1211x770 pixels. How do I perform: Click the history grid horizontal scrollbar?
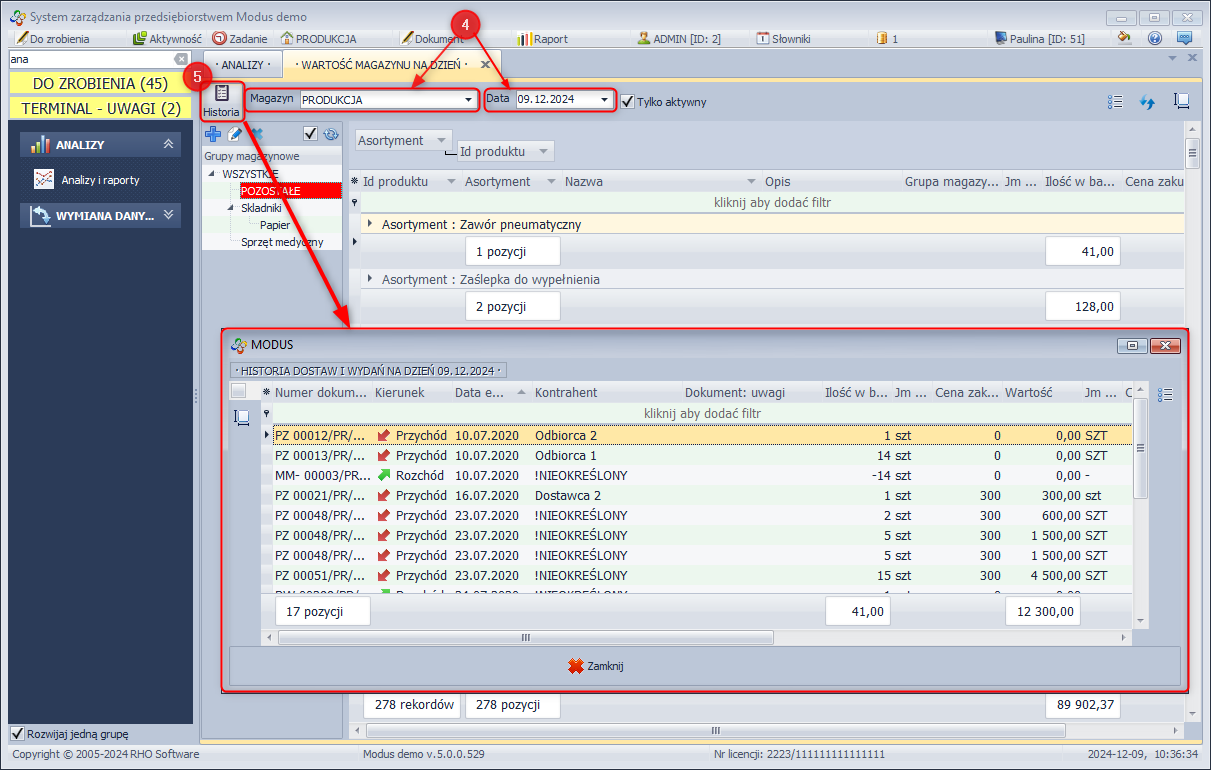[x=525, y=637]
